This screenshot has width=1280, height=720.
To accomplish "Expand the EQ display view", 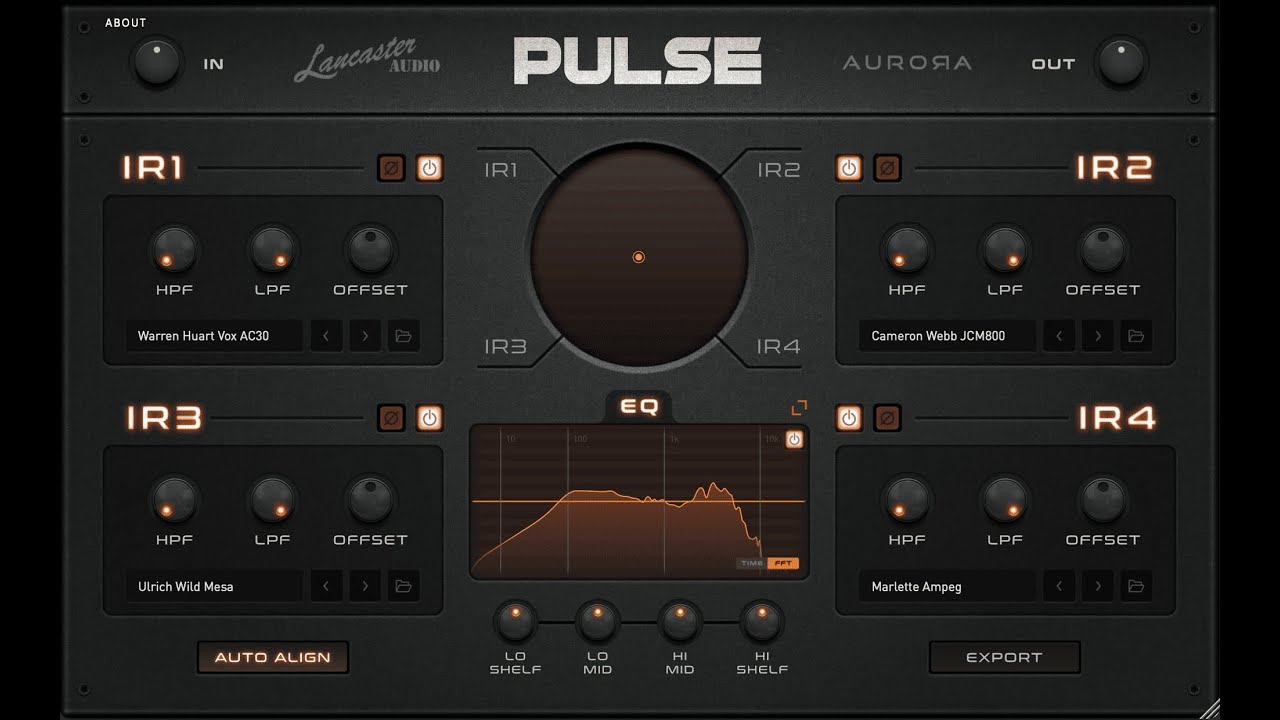I will click(x=799, y=408).
